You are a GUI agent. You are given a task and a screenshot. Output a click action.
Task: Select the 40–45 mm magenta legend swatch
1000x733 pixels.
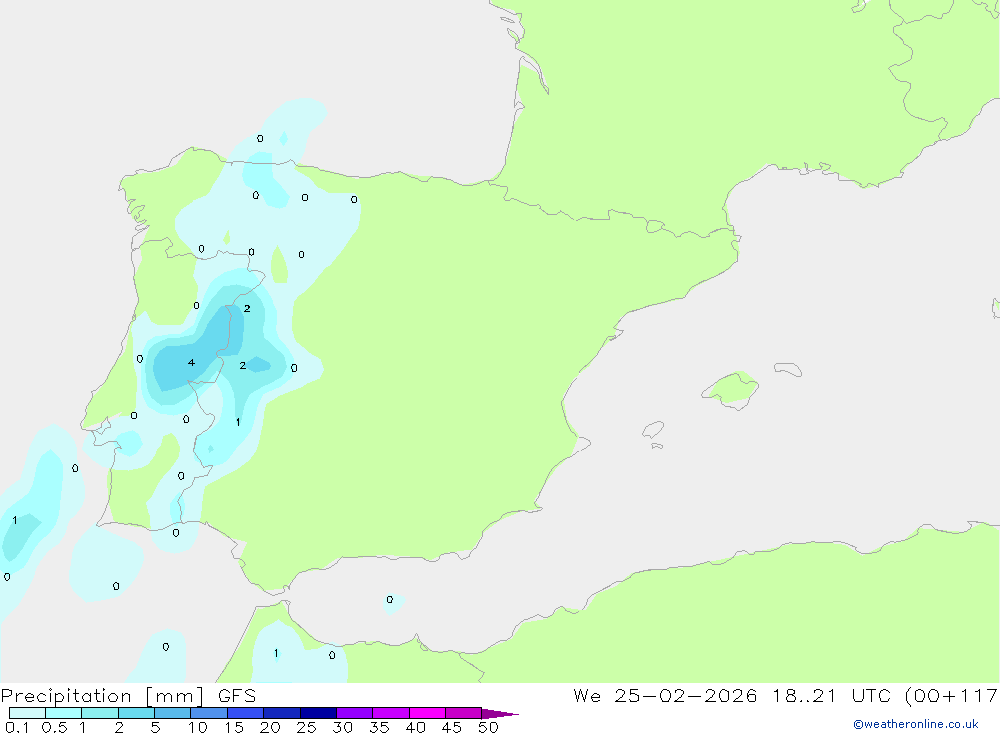[x=427, y=713]
